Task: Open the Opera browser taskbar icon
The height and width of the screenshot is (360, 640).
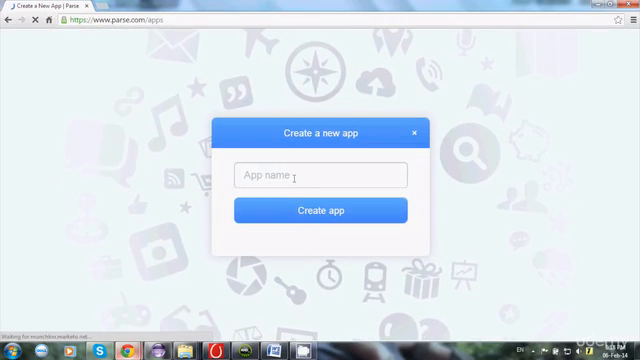Action: pos(216,351)
